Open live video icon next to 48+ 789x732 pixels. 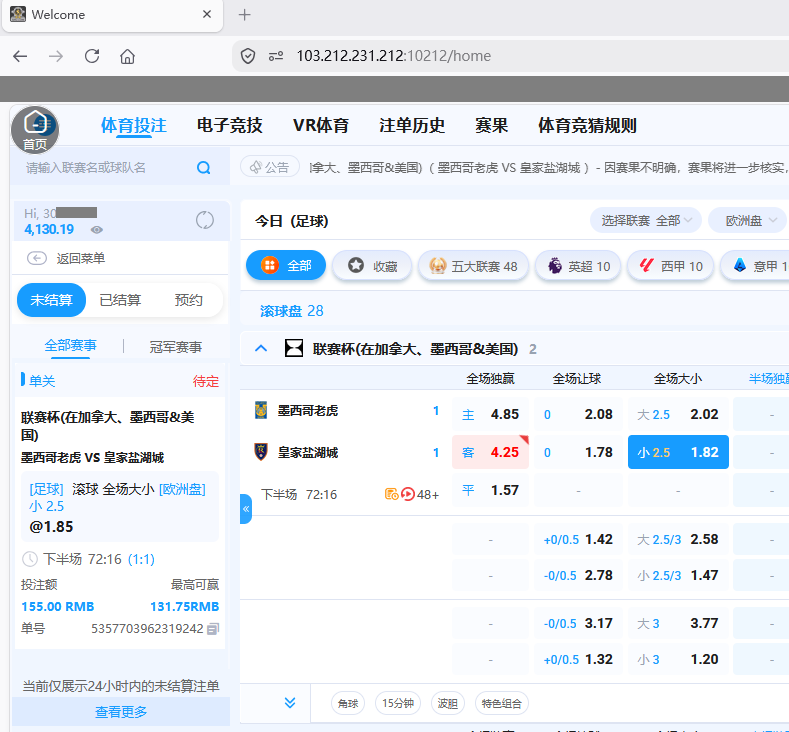(408, 494)
